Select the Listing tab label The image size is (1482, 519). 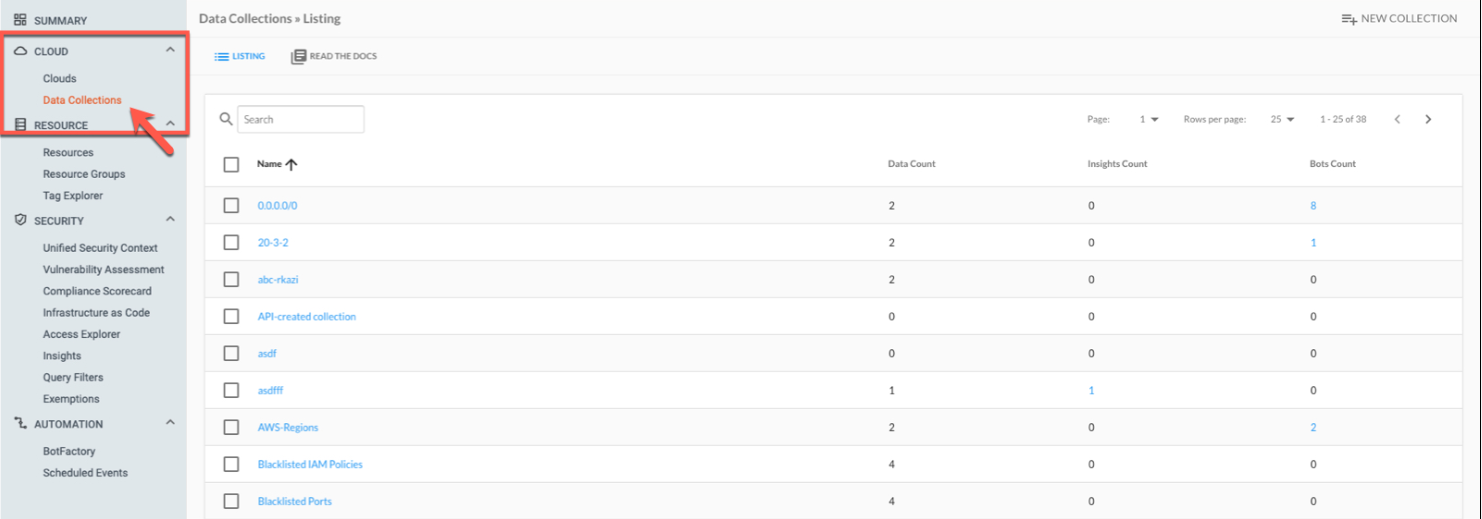click(249, 57)
